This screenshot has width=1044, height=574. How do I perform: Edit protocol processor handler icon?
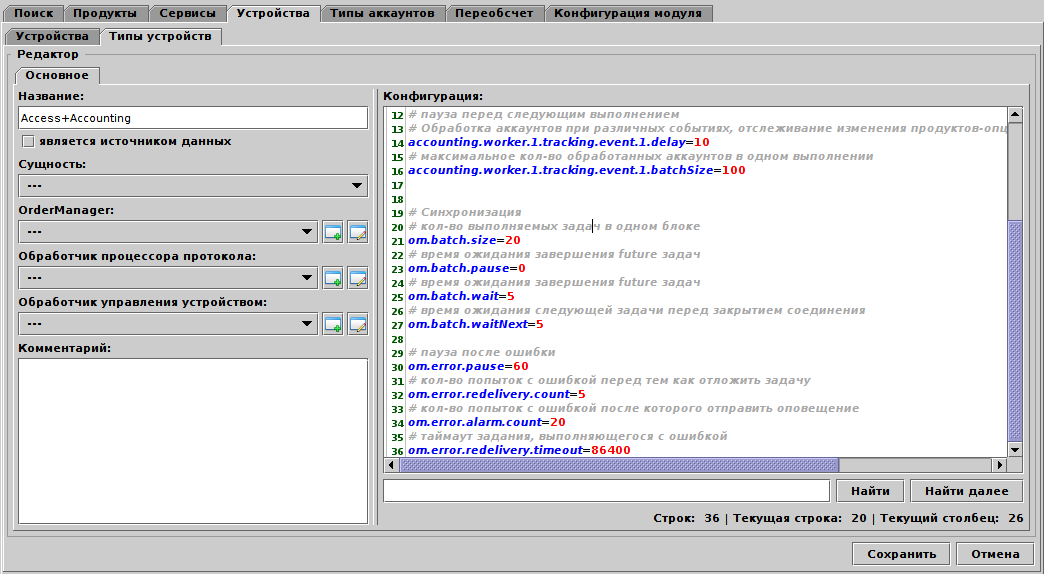coord(358,278)
